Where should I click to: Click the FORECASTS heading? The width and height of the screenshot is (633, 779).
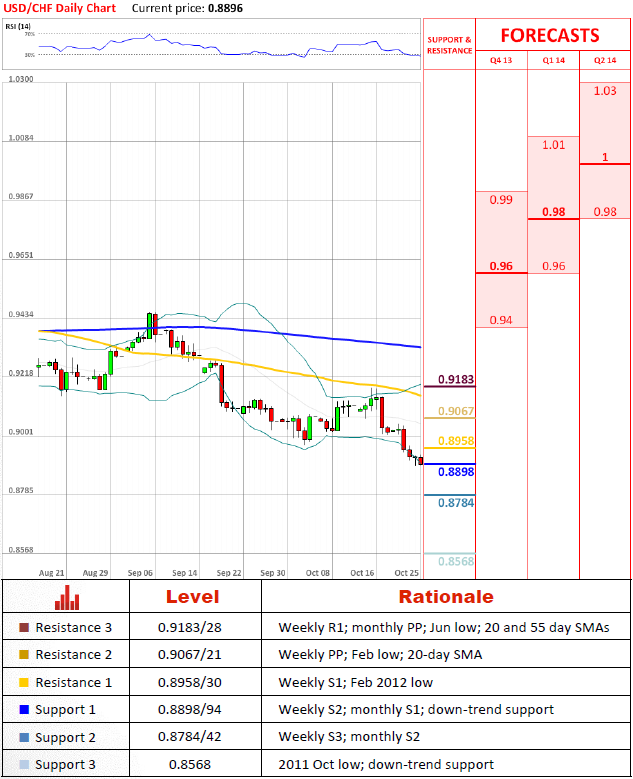click(x=550, y=35)
